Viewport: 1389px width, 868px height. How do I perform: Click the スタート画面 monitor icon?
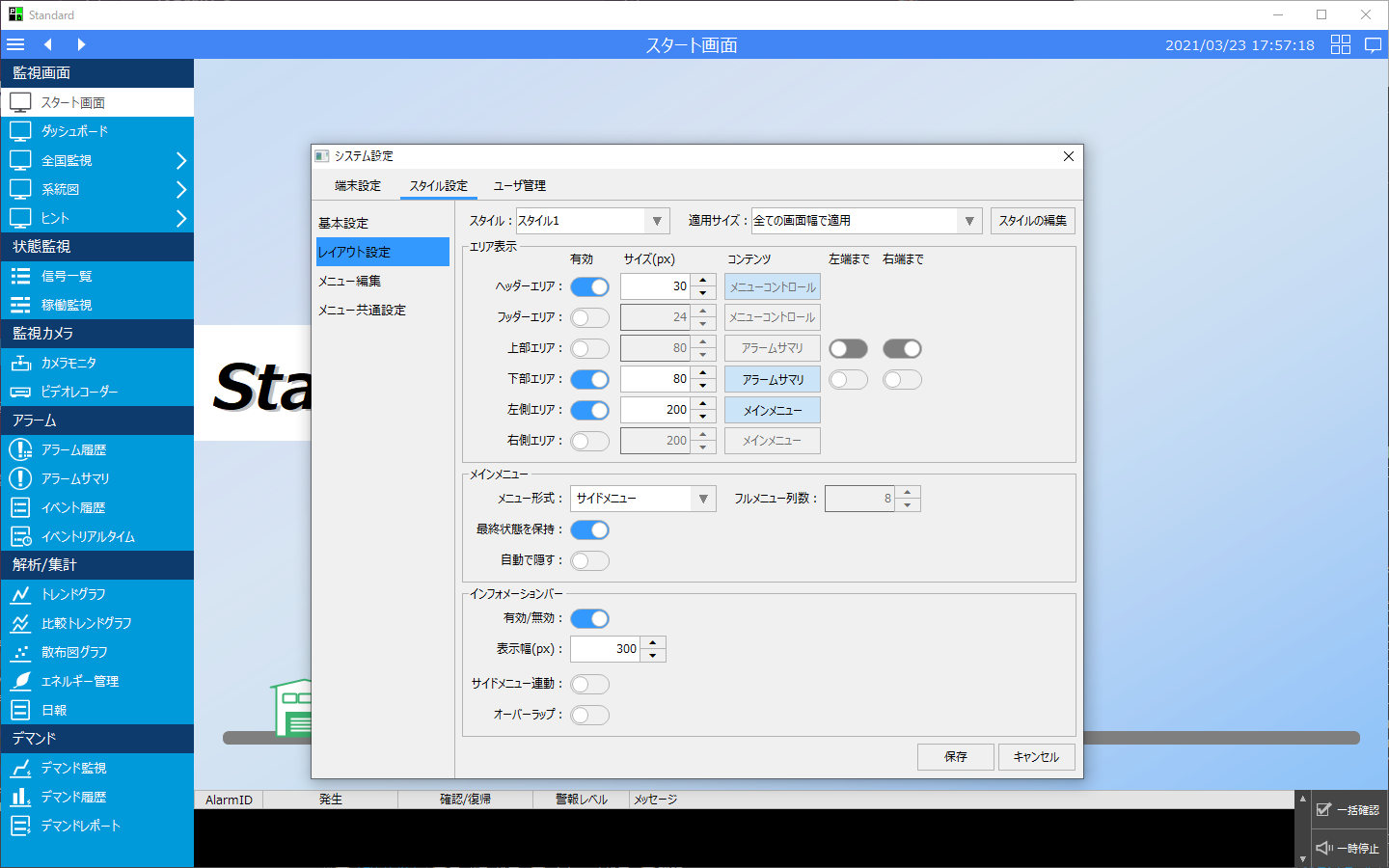[20, 102]
